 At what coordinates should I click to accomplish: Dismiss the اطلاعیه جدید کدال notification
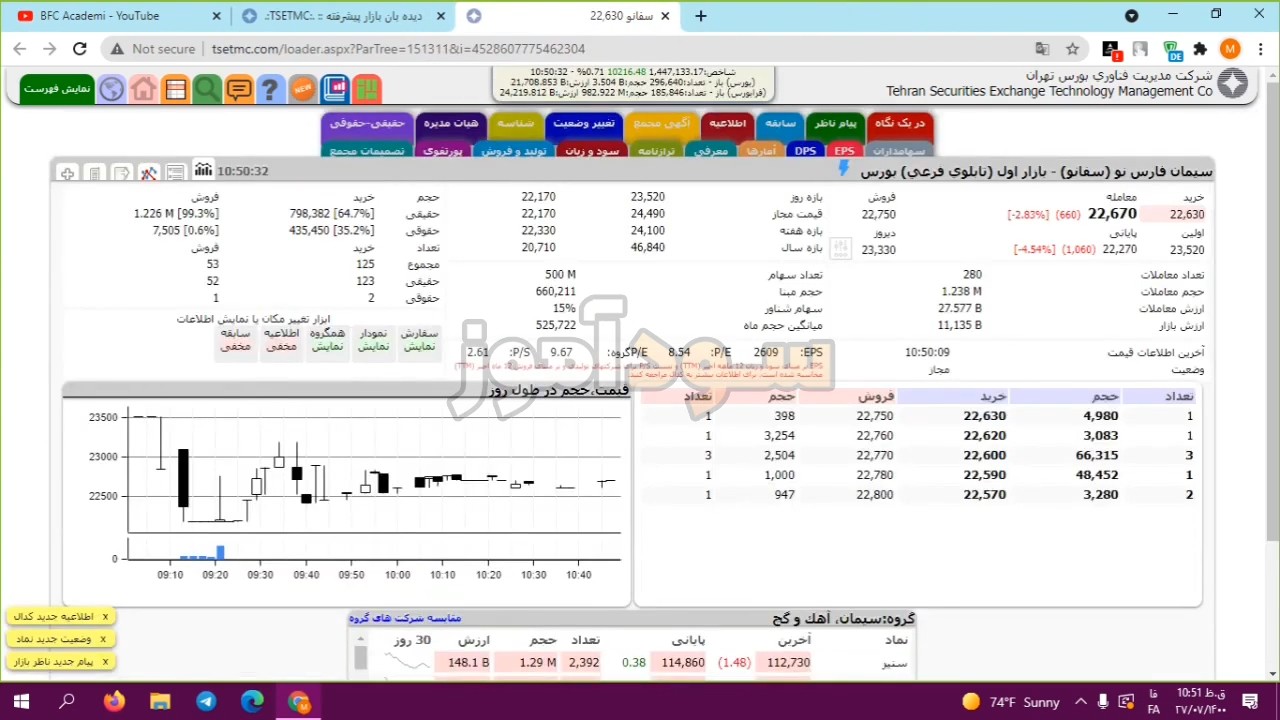[104, 616]
